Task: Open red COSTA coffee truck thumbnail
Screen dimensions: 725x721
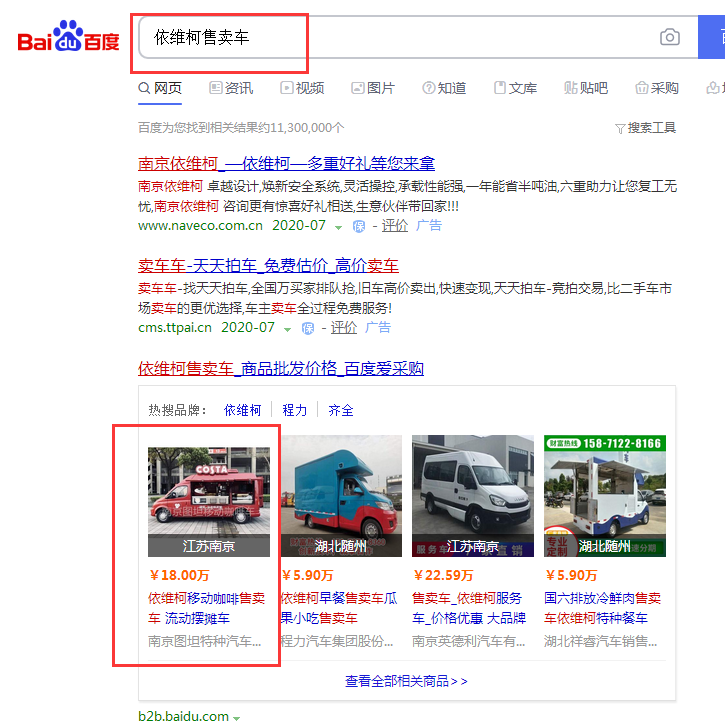Action: pos(209,501)
